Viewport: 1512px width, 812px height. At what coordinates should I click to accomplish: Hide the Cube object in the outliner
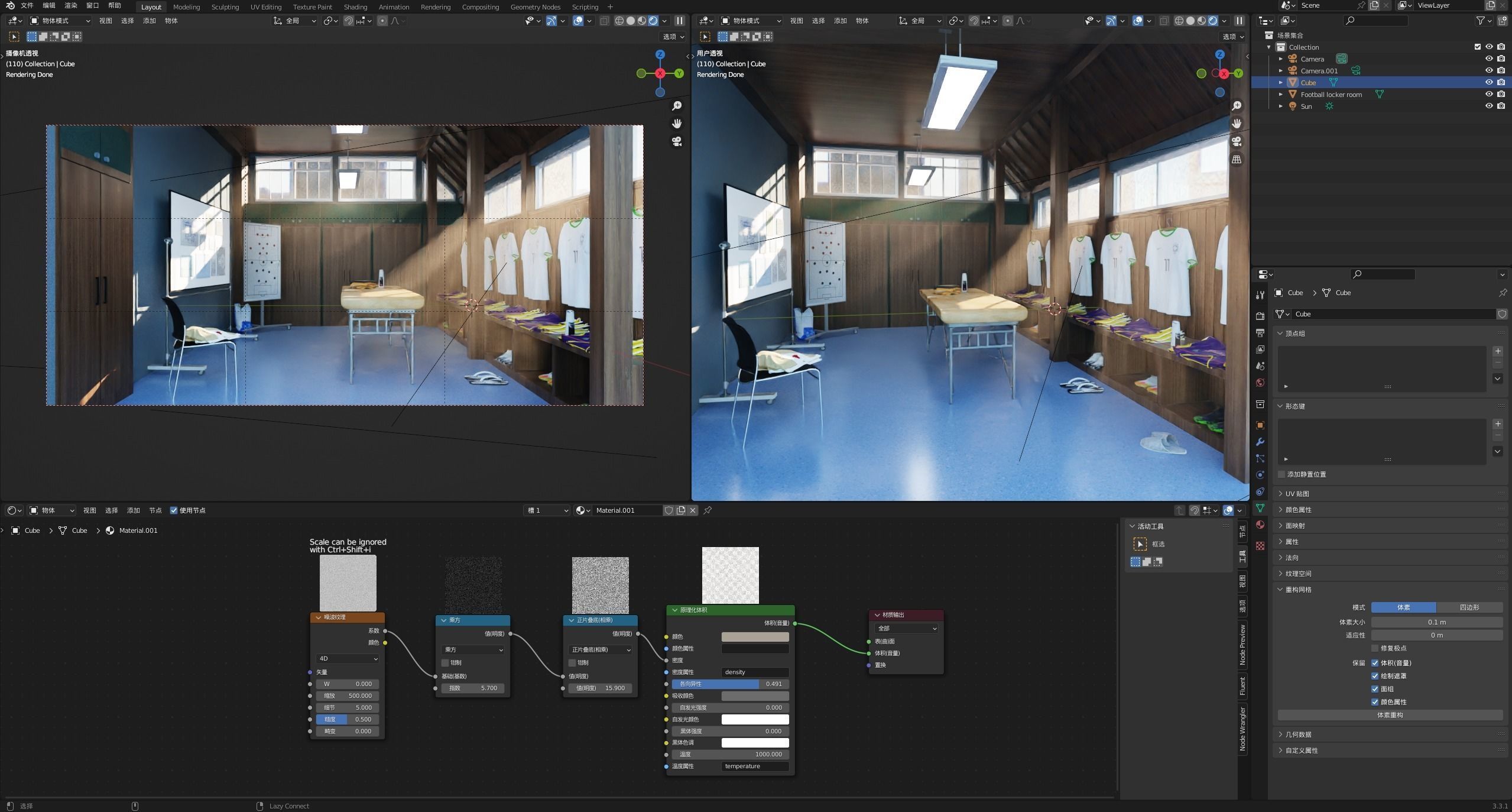click(1489, 82)
